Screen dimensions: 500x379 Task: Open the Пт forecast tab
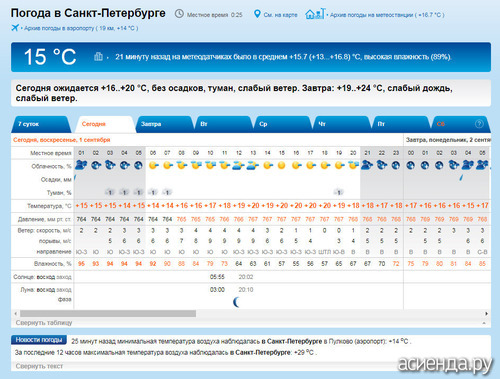coord(400,124)
